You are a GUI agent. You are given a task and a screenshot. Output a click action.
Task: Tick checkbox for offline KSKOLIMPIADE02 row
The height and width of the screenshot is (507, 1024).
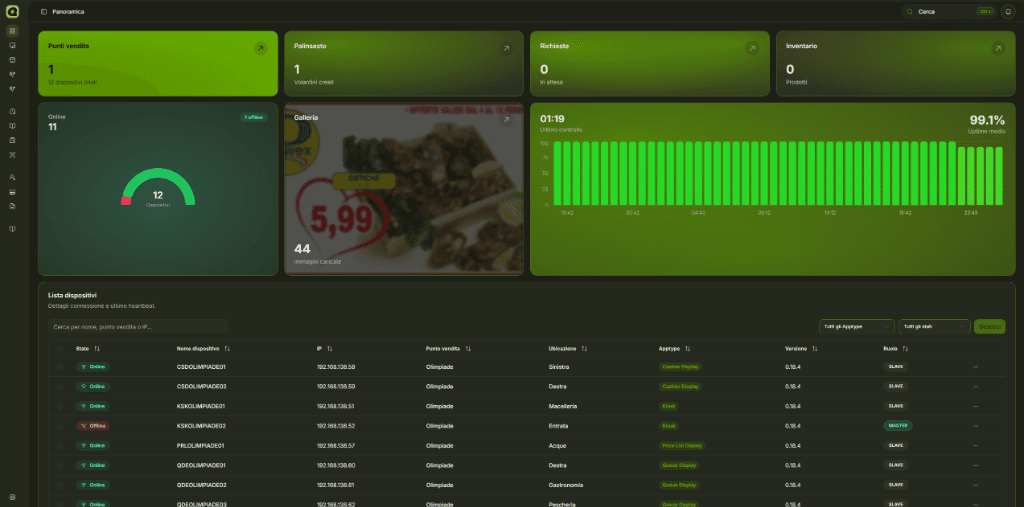click(59, 426)
